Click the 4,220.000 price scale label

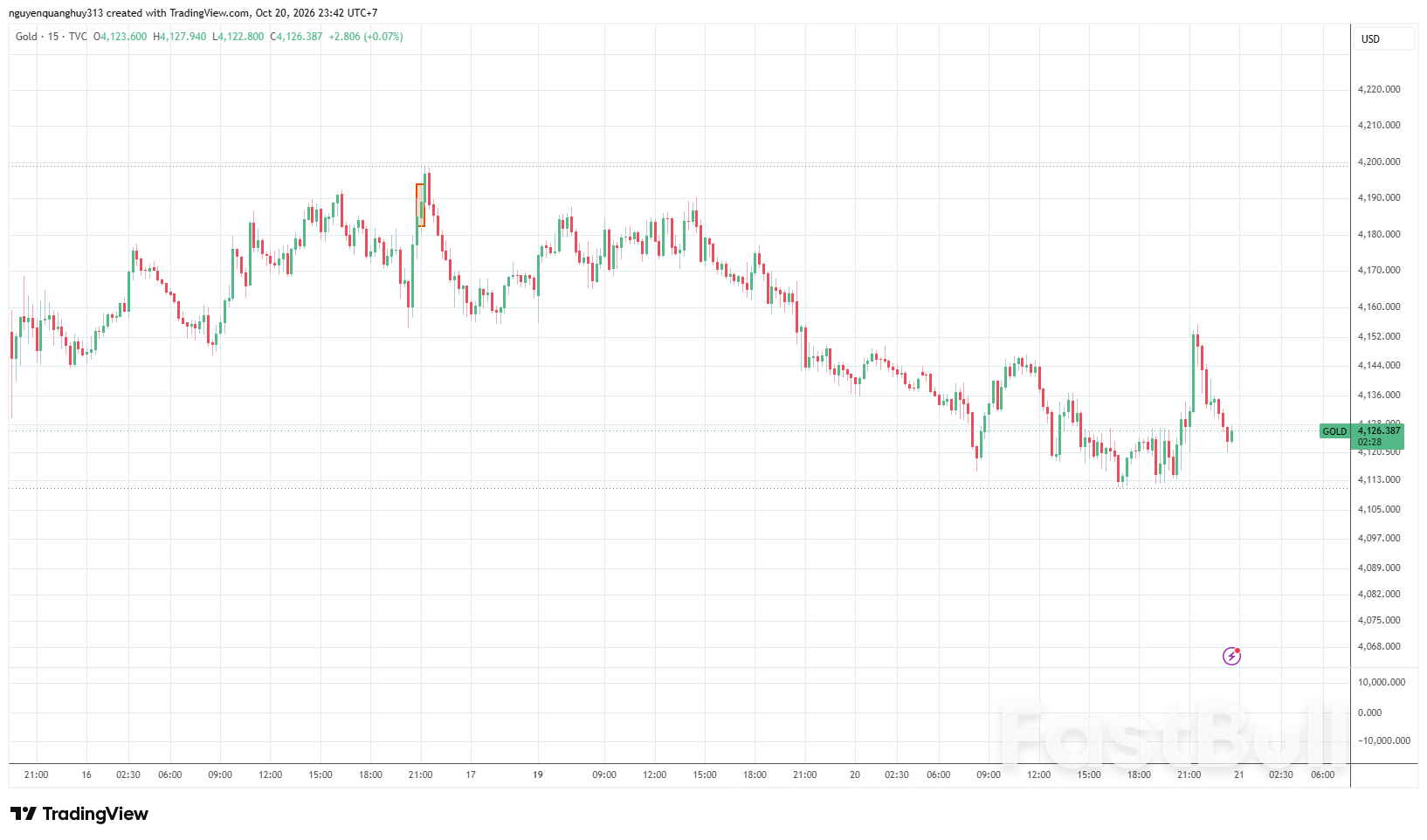(1379, 89)
